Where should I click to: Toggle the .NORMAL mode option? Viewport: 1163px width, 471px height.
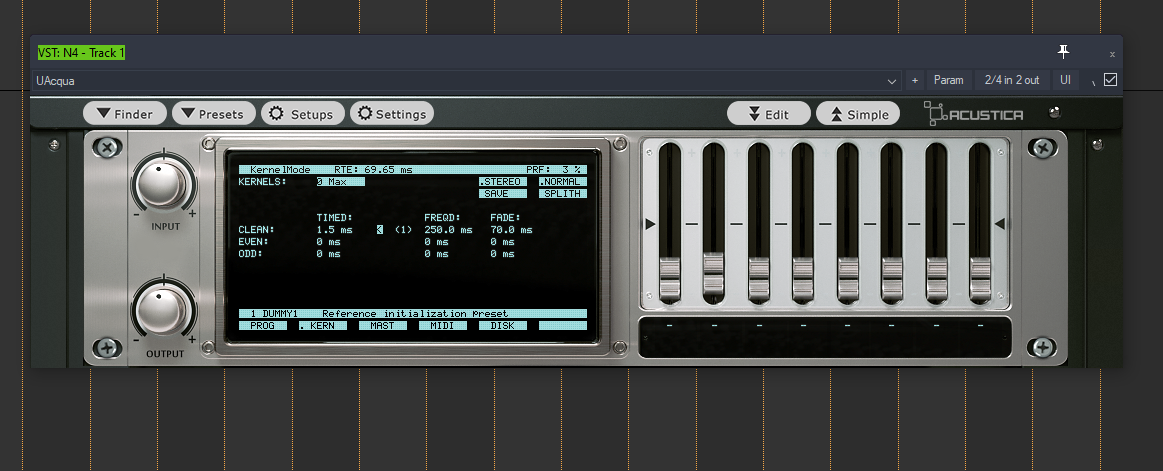click(x=563, y=181)
